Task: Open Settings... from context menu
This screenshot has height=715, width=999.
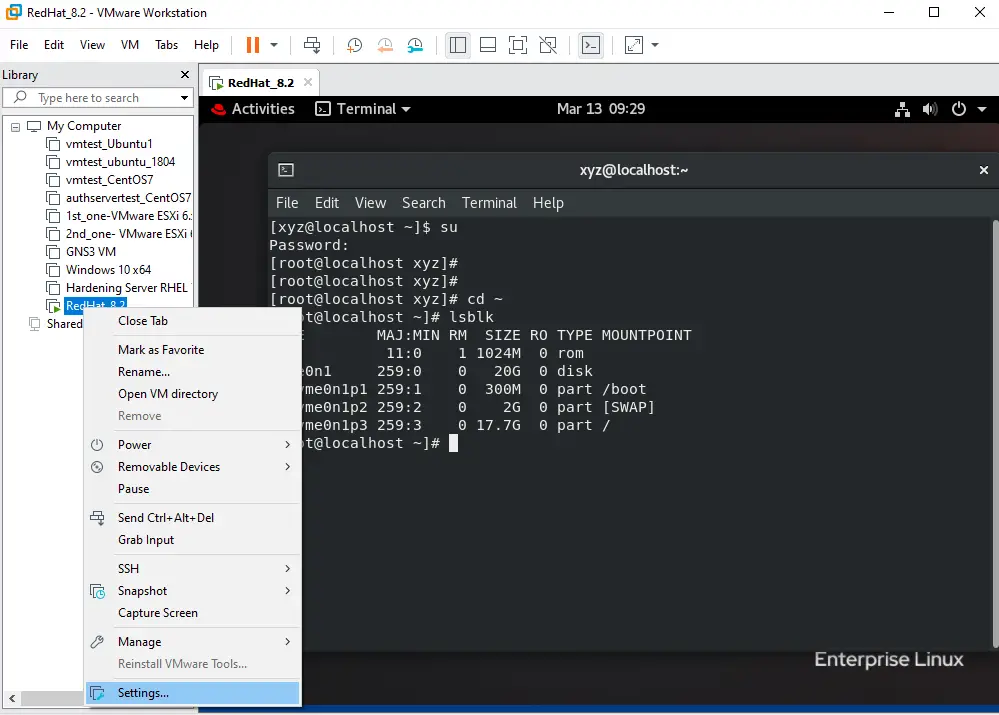Action: pos(192,693)
